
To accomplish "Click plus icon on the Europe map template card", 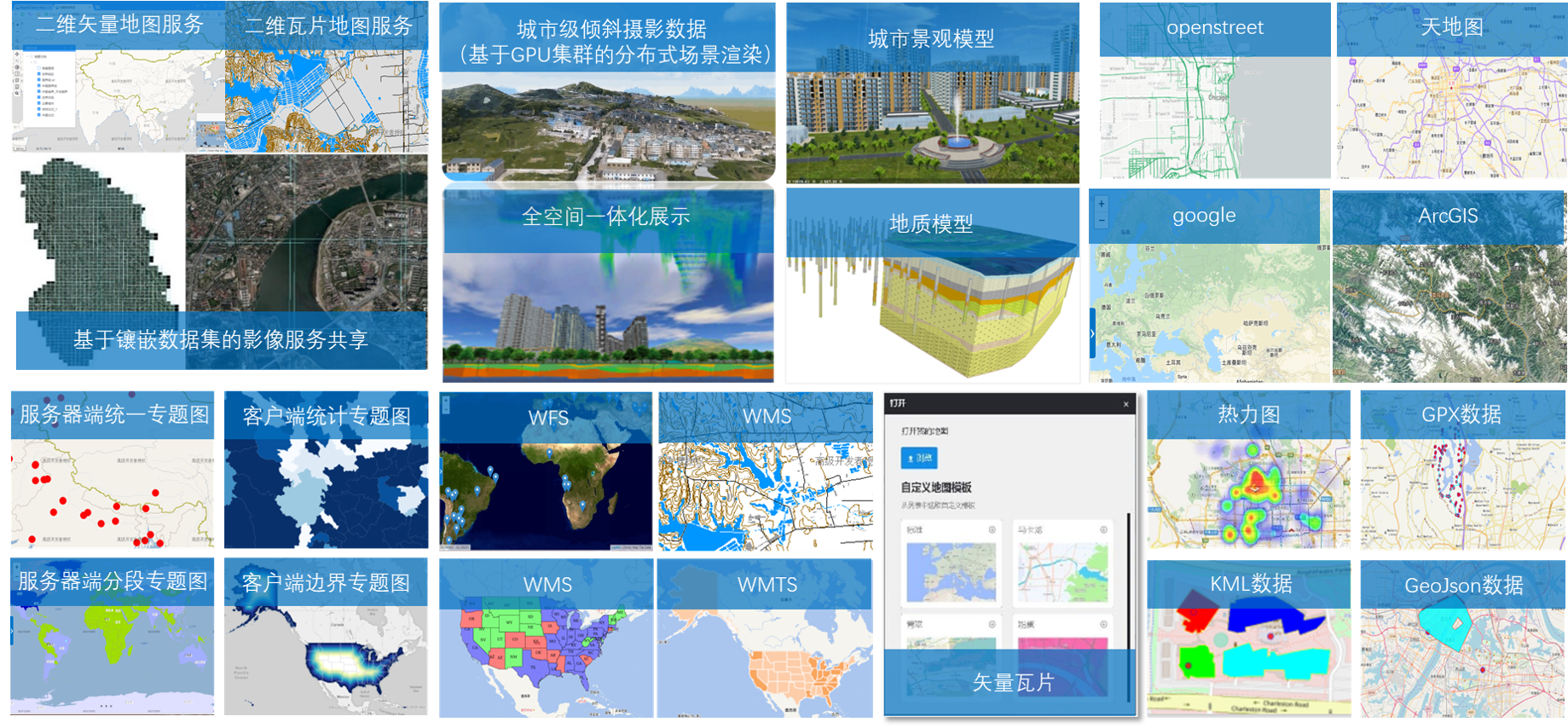I will [x=992, y=530].
